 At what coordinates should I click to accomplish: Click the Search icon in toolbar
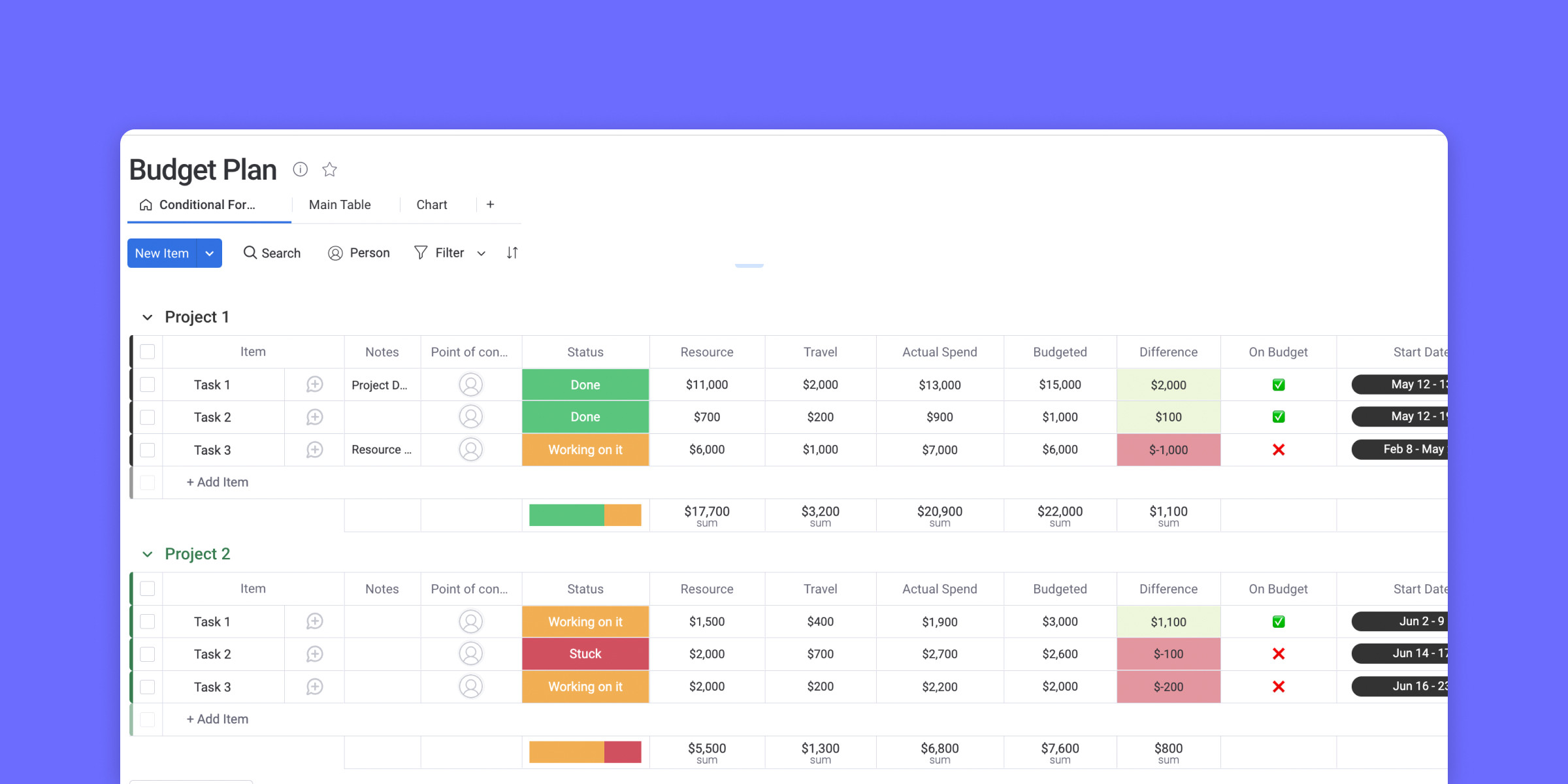250,252
